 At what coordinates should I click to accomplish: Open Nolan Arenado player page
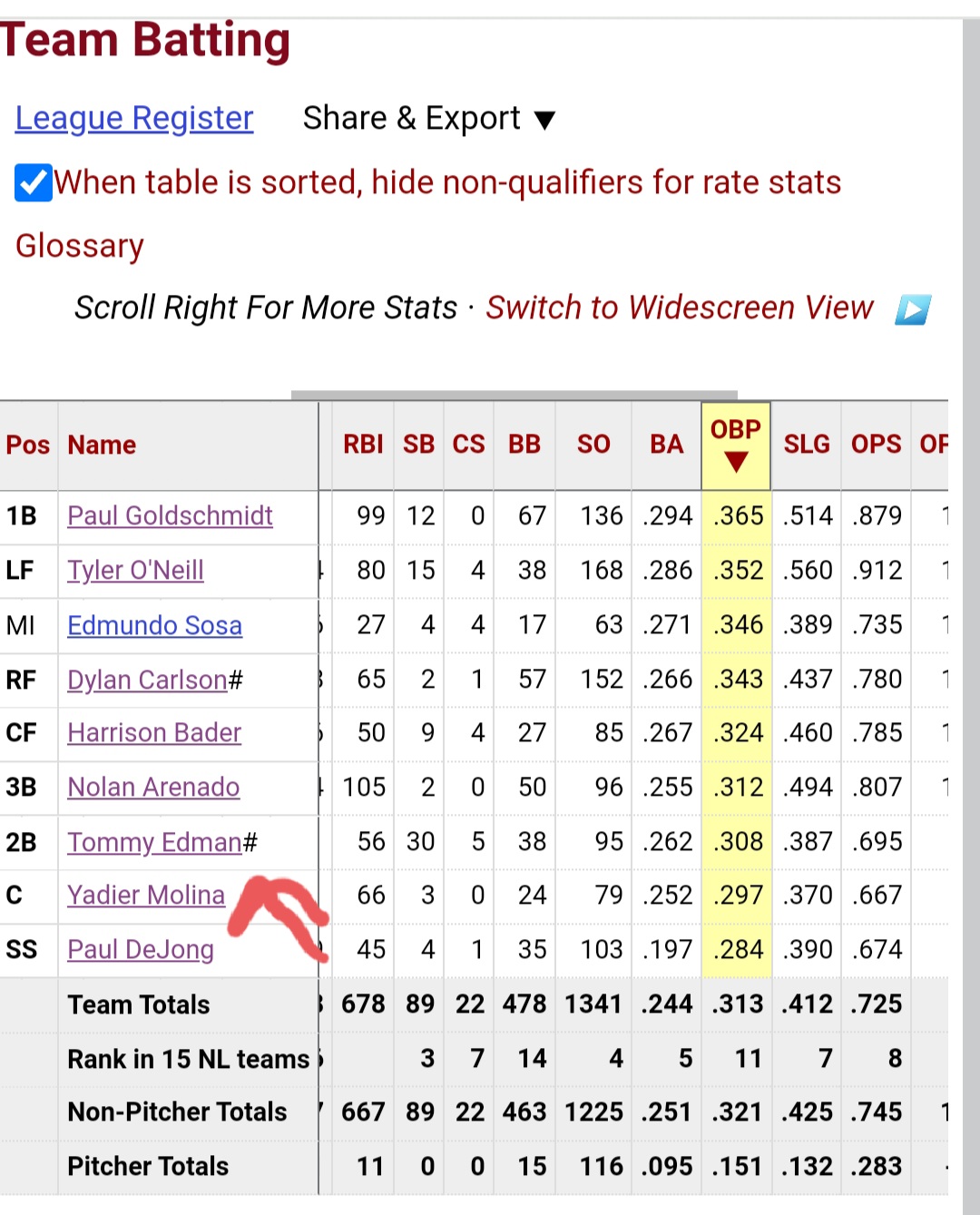[x=153, y=787]
